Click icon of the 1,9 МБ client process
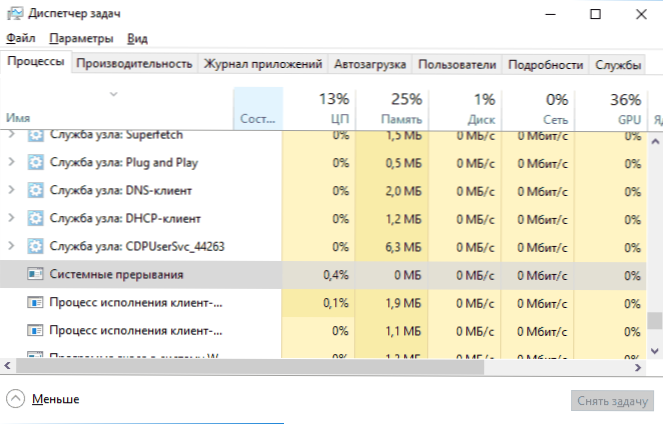 coord(35,303)
